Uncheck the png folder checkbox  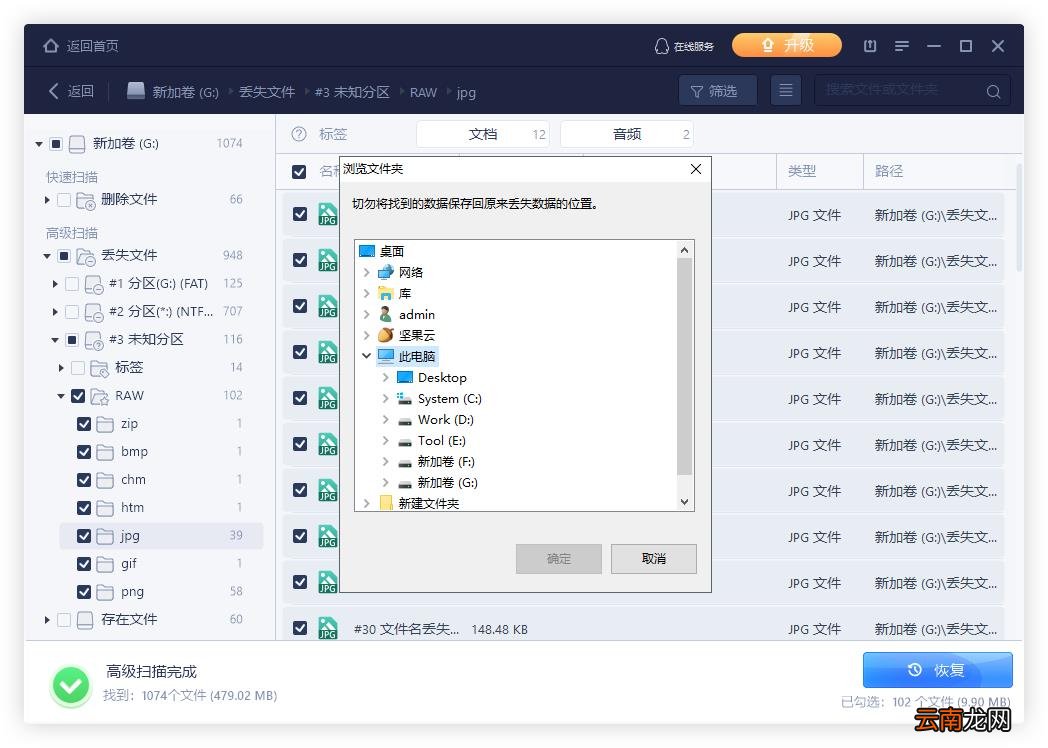[84, 593]
